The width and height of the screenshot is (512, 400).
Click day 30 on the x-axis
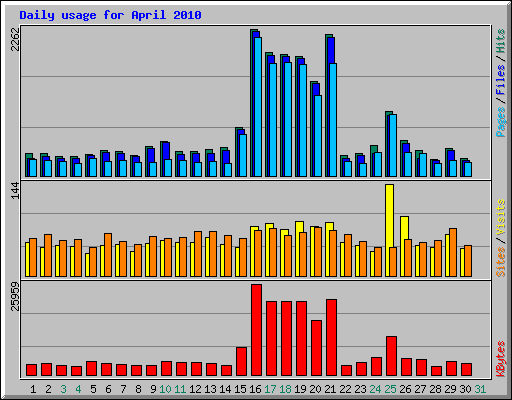[x=465, y=389]
